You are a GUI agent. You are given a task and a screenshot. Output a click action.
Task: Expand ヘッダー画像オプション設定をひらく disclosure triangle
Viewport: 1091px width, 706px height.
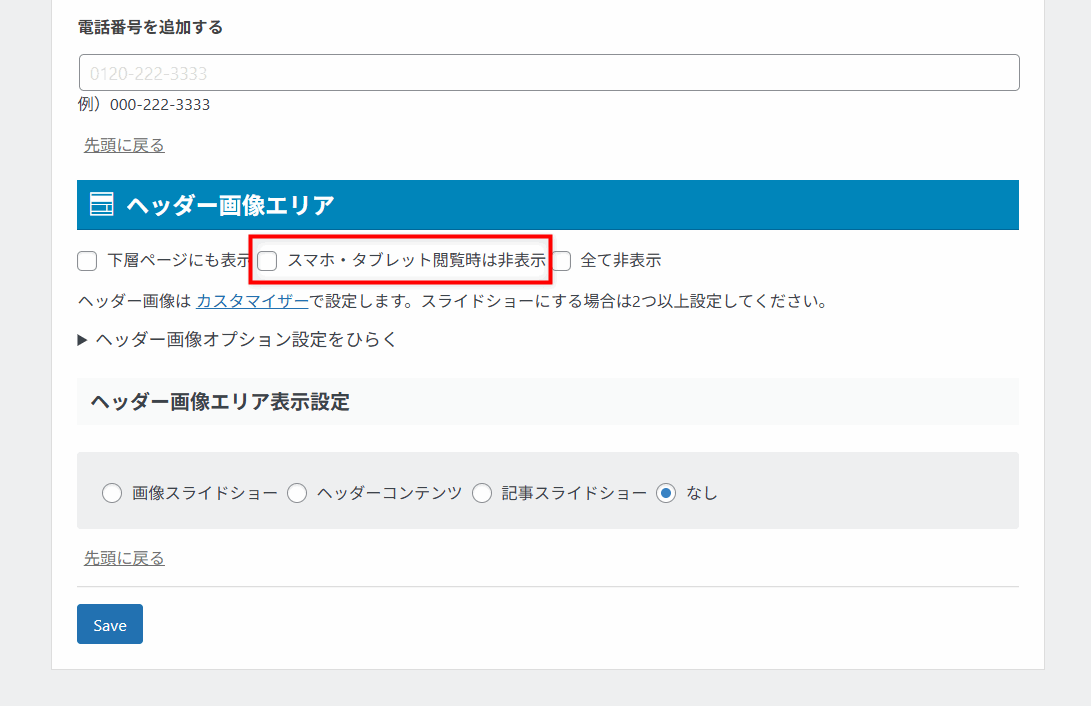pos(83,340)
